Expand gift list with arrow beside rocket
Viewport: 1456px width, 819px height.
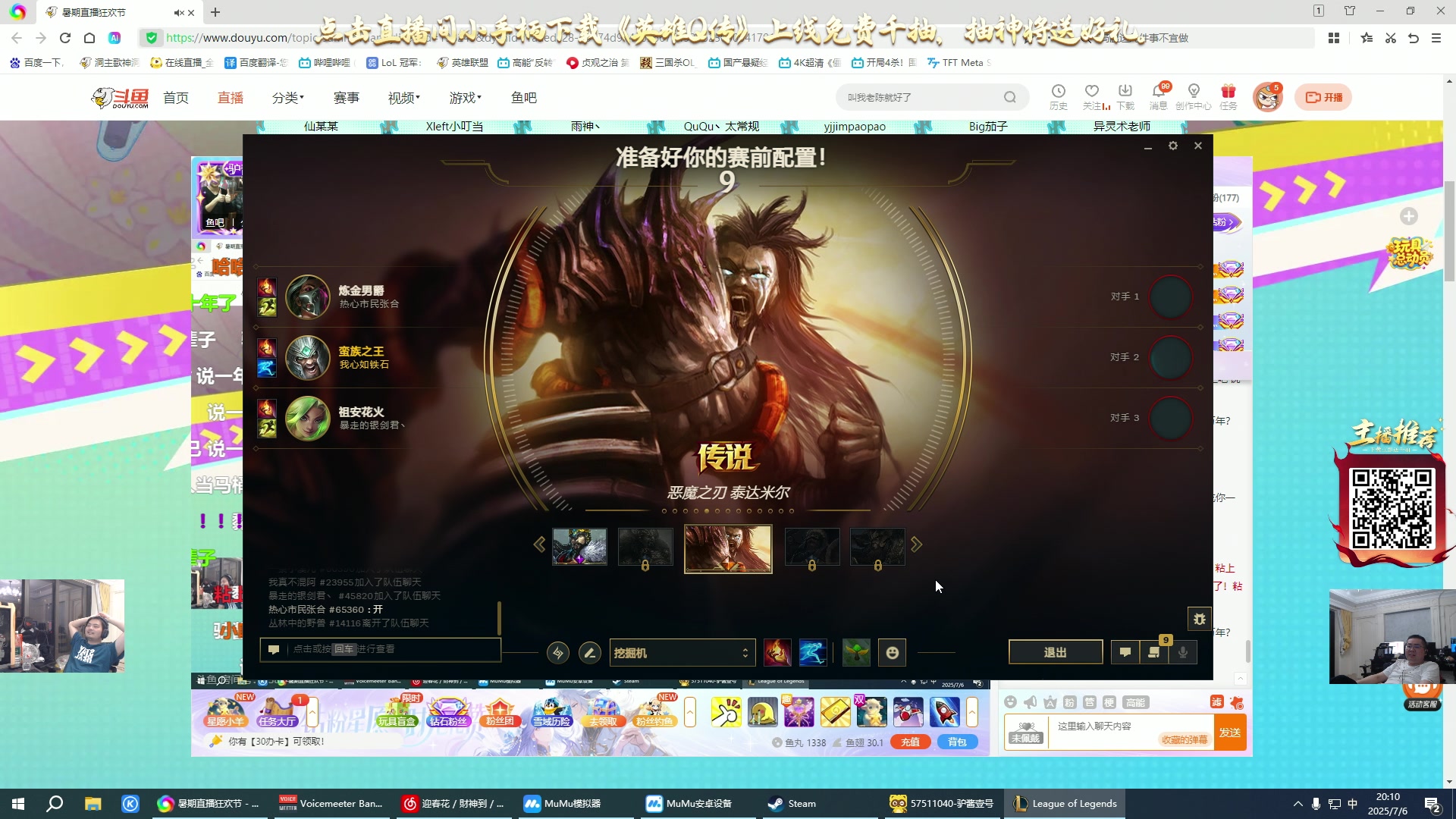click(972, 712)
